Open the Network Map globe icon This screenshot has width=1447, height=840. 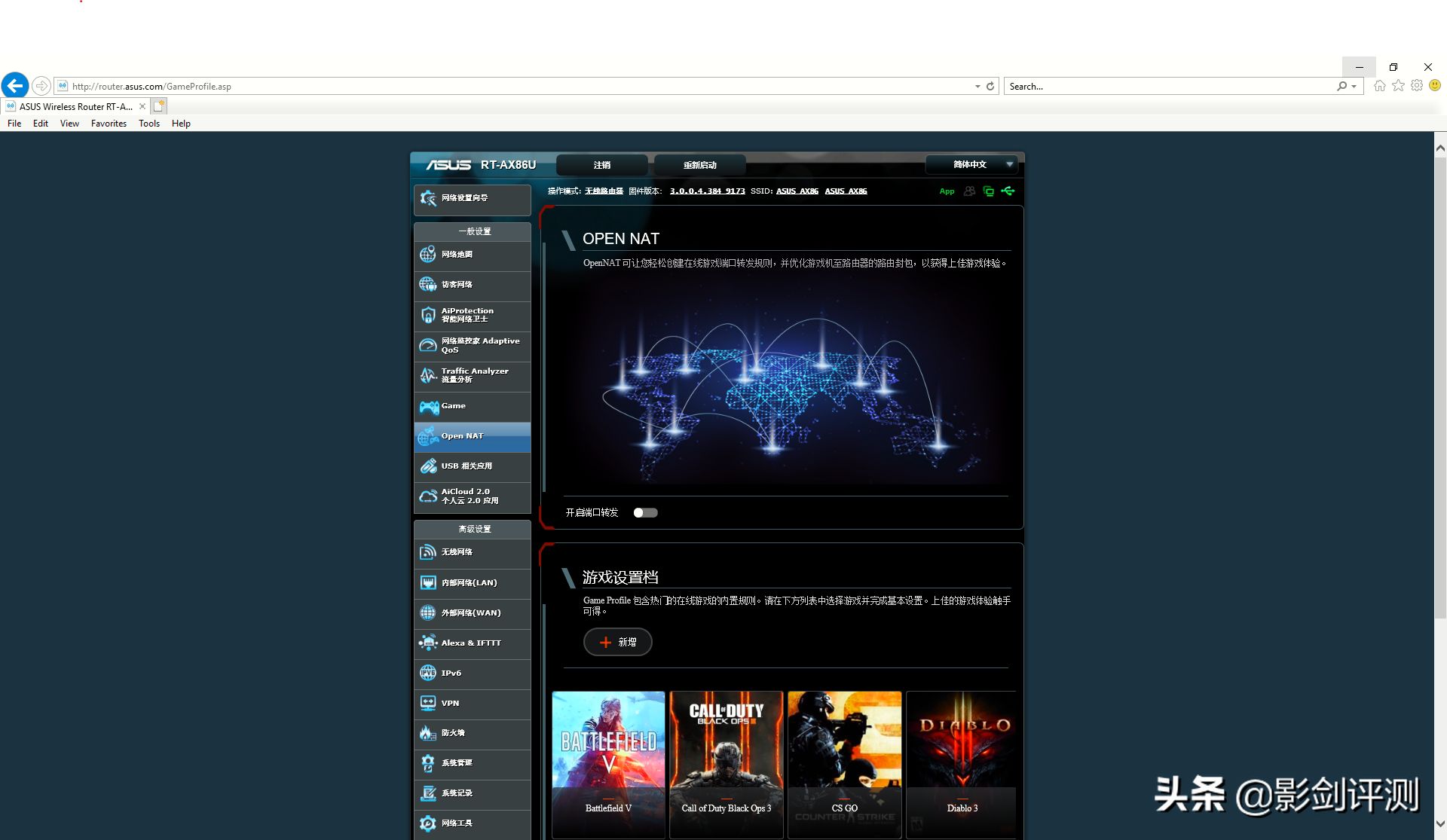click(428, 255)
